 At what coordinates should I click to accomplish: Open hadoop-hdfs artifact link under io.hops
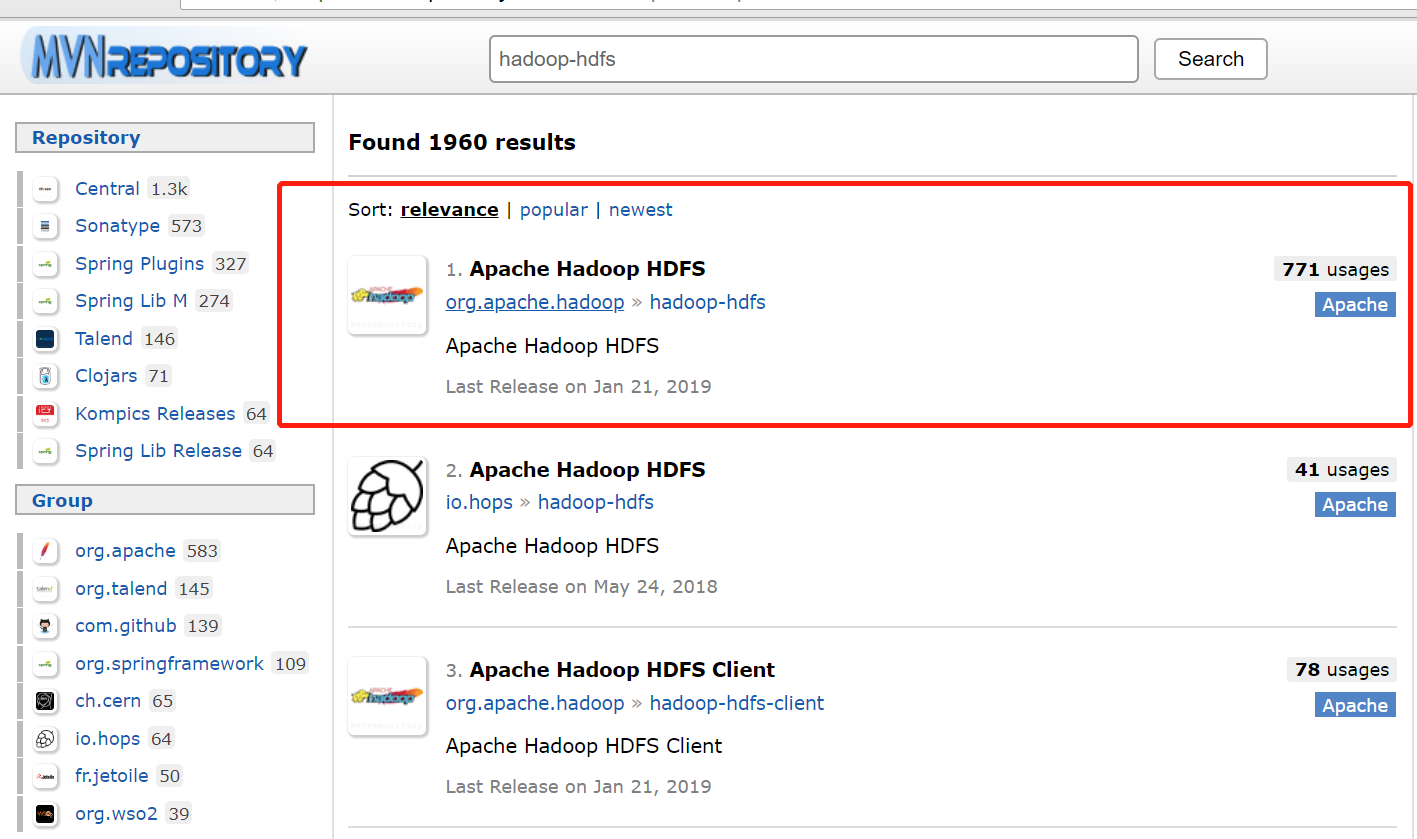tap(595, 502)
